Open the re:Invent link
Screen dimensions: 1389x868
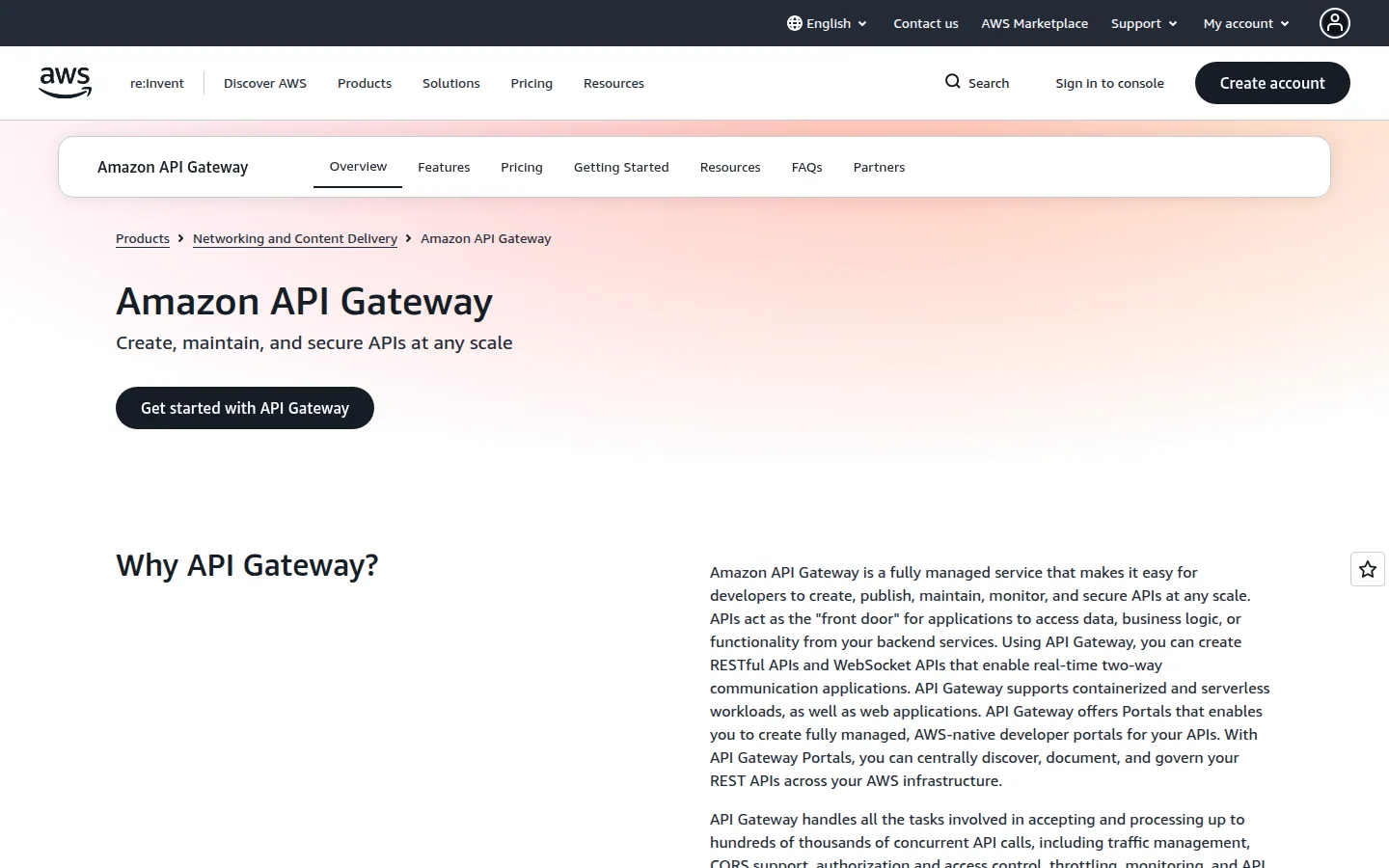pos(157,83)
